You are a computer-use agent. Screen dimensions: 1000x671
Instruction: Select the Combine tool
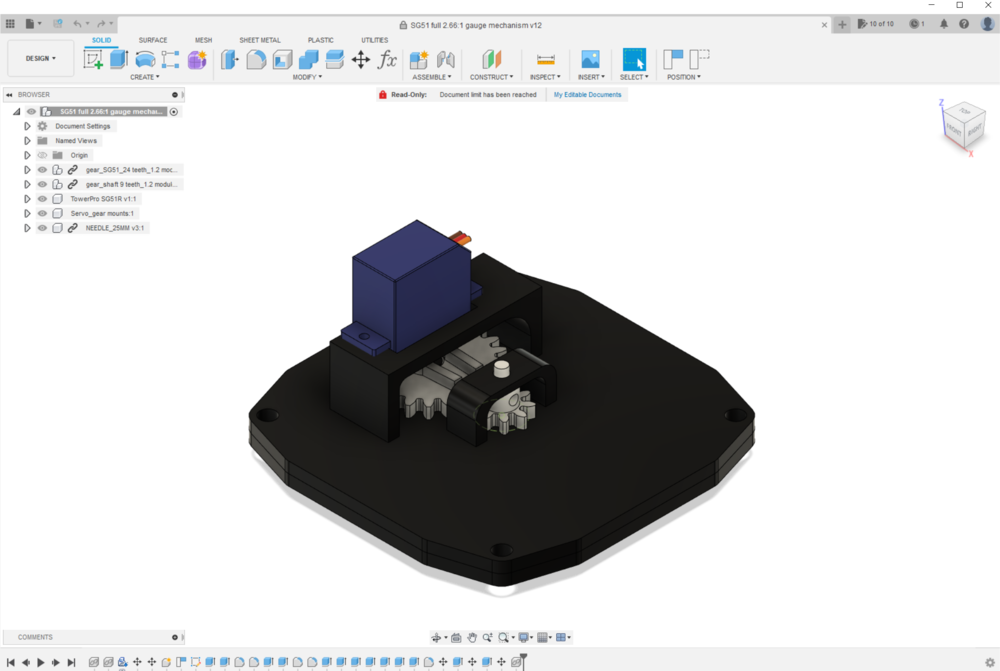coord(309,59)
